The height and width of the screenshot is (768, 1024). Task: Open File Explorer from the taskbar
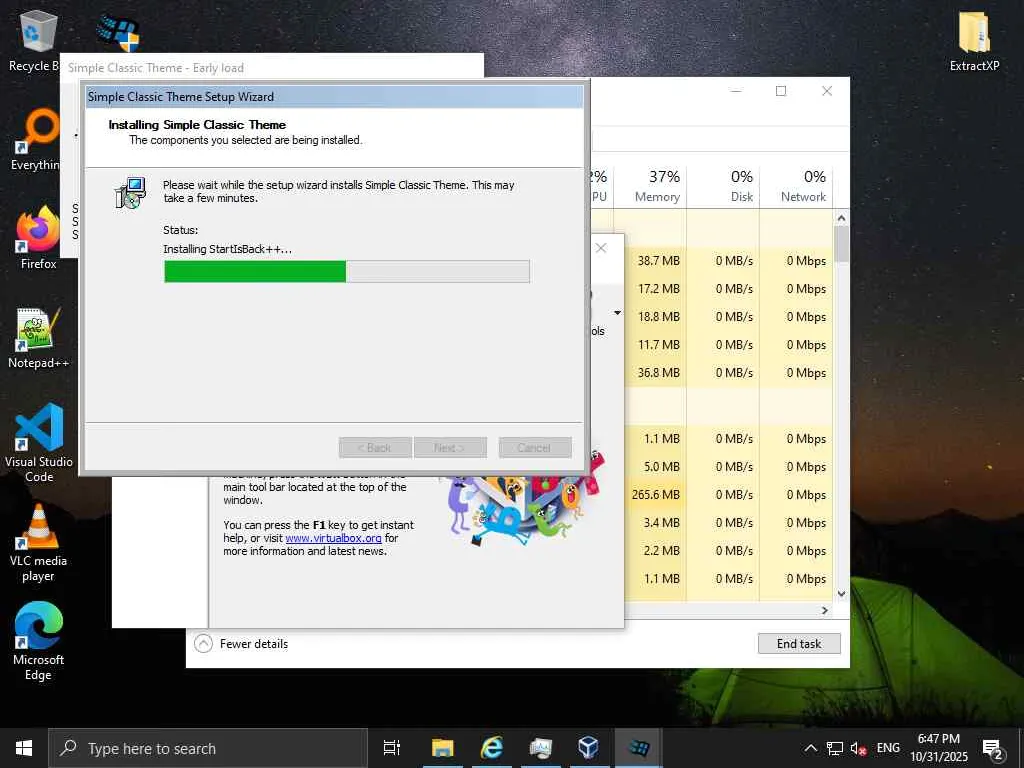pos(442,748)
